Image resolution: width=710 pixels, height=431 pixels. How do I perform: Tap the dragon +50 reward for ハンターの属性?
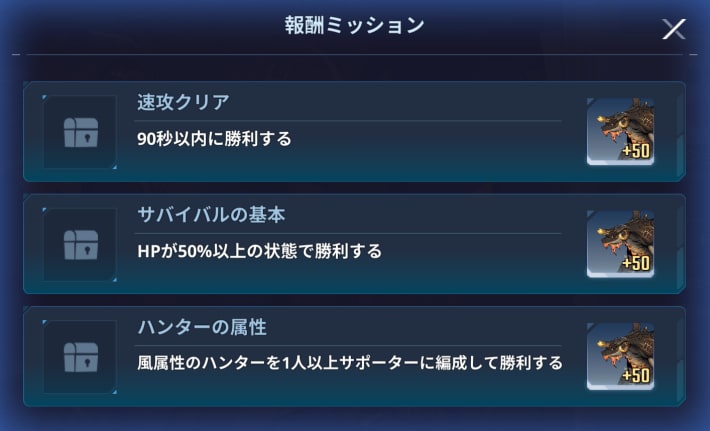(x=620, y=356)
